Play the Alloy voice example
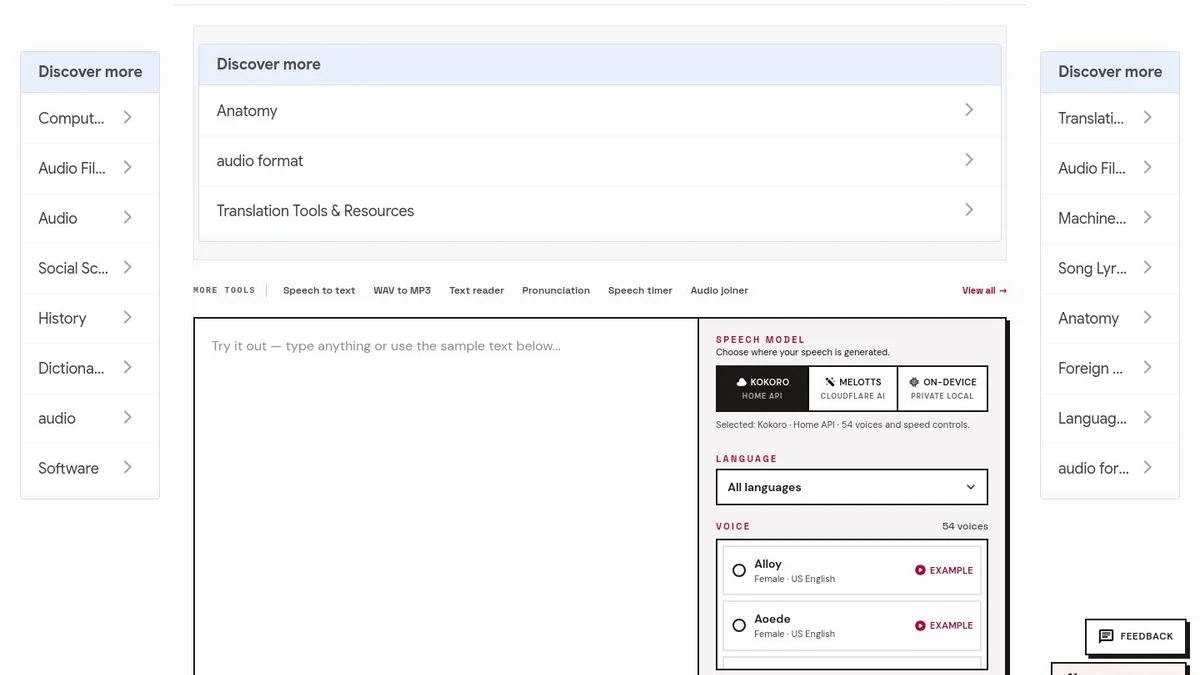1200x675 pixels. tap(944, 570)
